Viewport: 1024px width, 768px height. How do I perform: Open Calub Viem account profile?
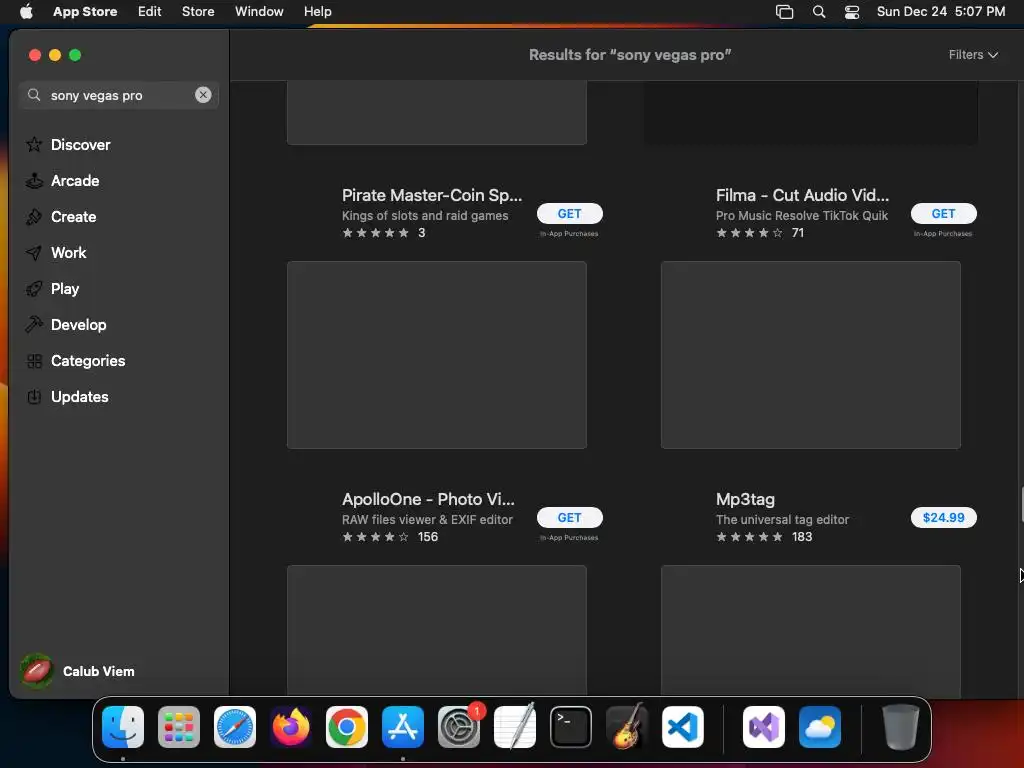click(x=77, y=671)
